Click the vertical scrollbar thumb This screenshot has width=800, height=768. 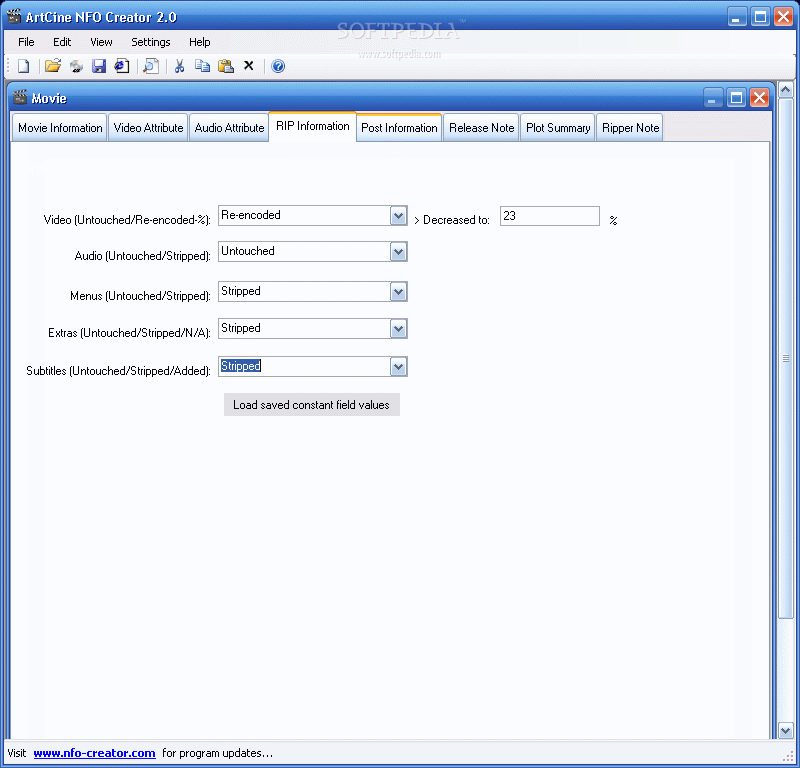point(786,358)
